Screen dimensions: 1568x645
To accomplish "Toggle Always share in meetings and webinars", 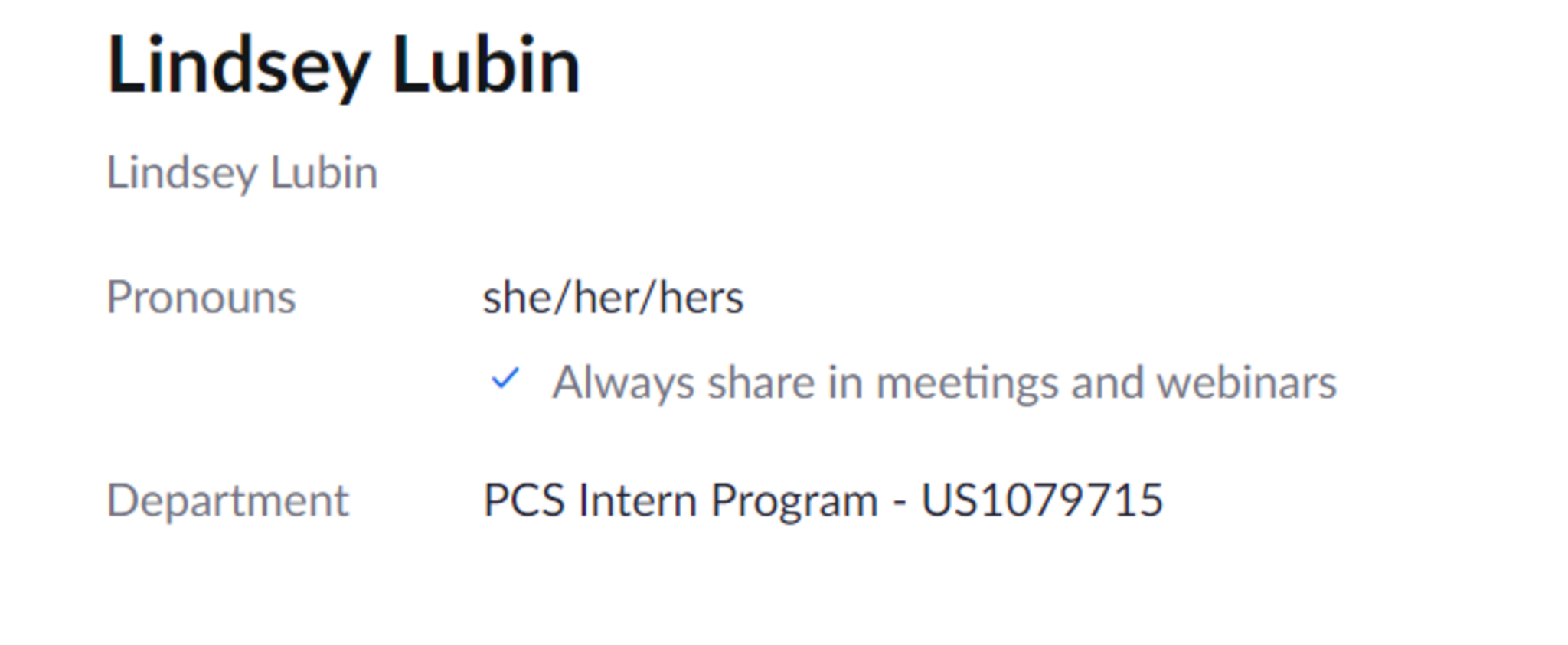I will (943, 382).
